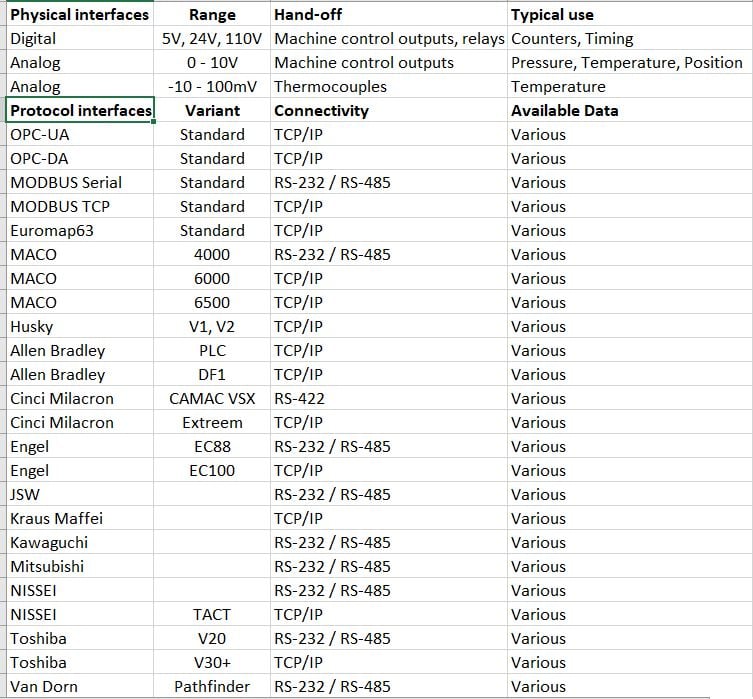Select the 'MODBUS Serial' cell
This screenshot has width=753, height=699.
80,182
